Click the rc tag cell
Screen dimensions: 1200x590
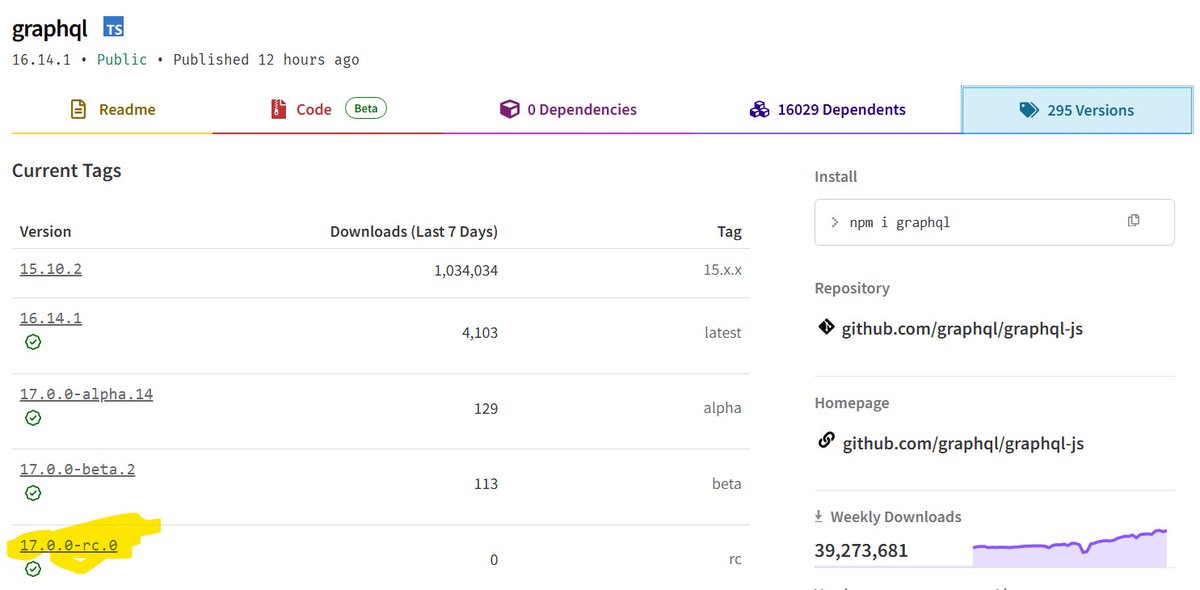click(x=735, y=560)
